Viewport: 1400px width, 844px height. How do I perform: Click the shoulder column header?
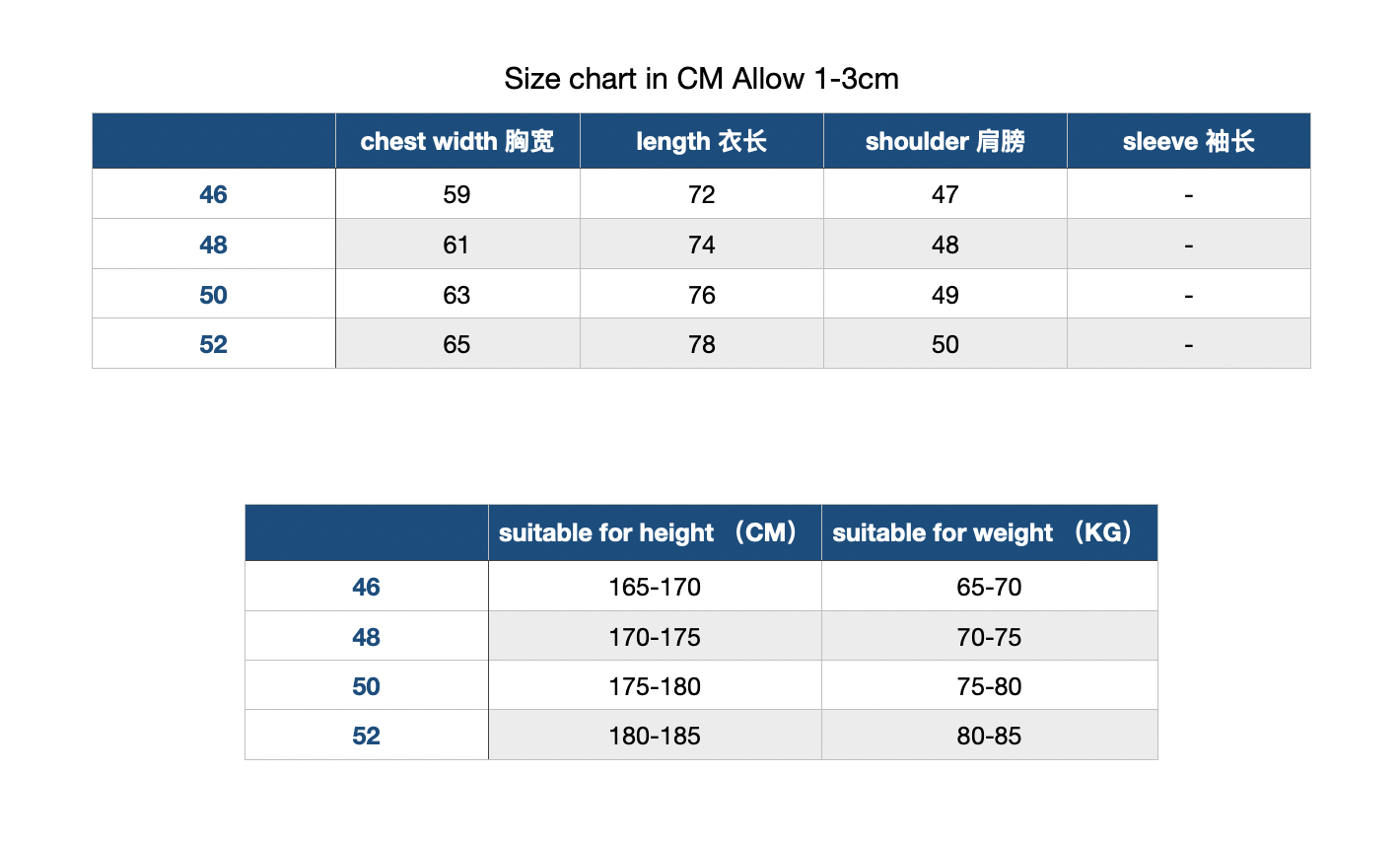coord(945,141)
